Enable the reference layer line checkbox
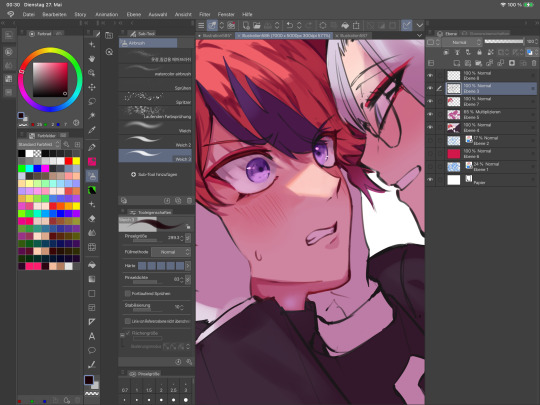 coord(128,321)
